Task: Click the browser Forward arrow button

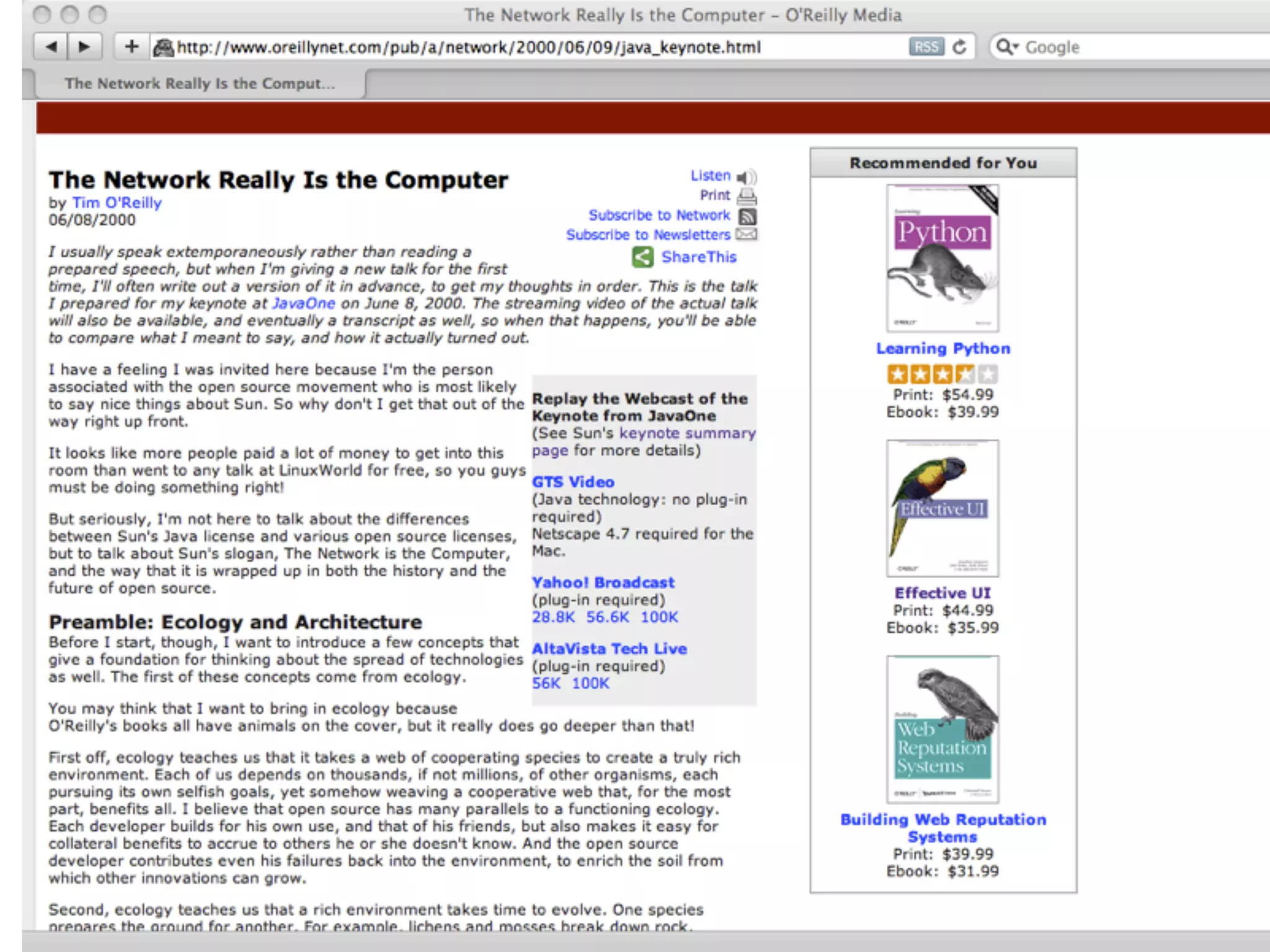Action: [84, 46]
